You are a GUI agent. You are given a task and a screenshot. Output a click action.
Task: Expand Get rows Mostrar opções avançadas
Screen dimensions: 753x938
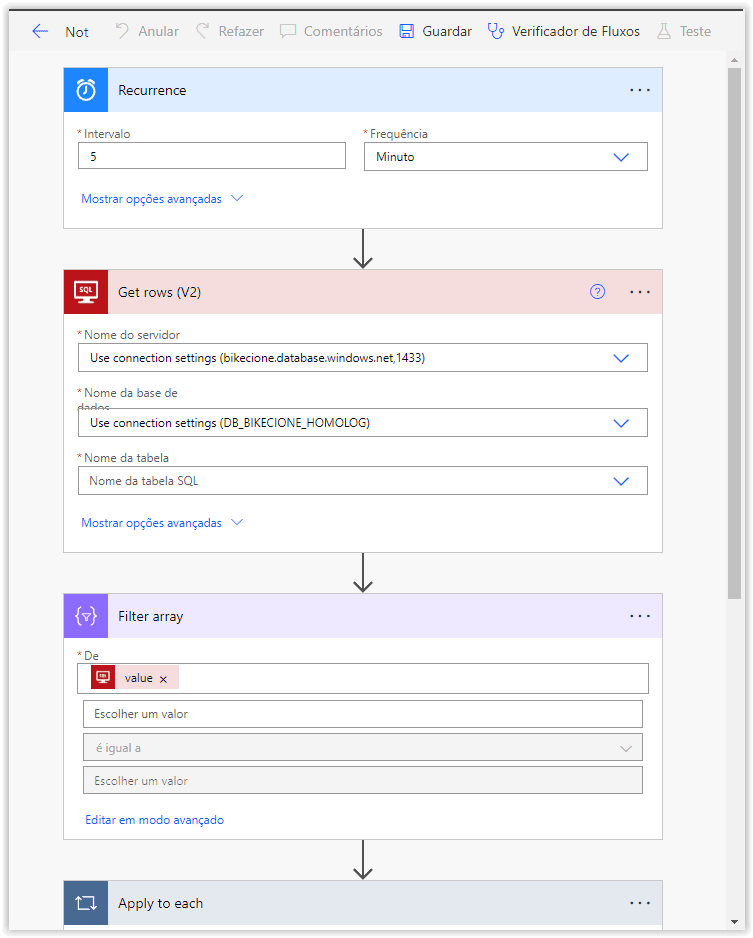coord(161,523)
